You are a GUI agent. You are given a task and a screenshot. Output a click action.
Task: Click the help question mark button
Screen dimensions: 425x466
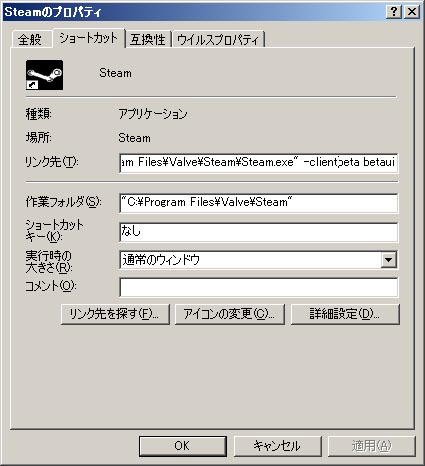[x=394, y=12]
